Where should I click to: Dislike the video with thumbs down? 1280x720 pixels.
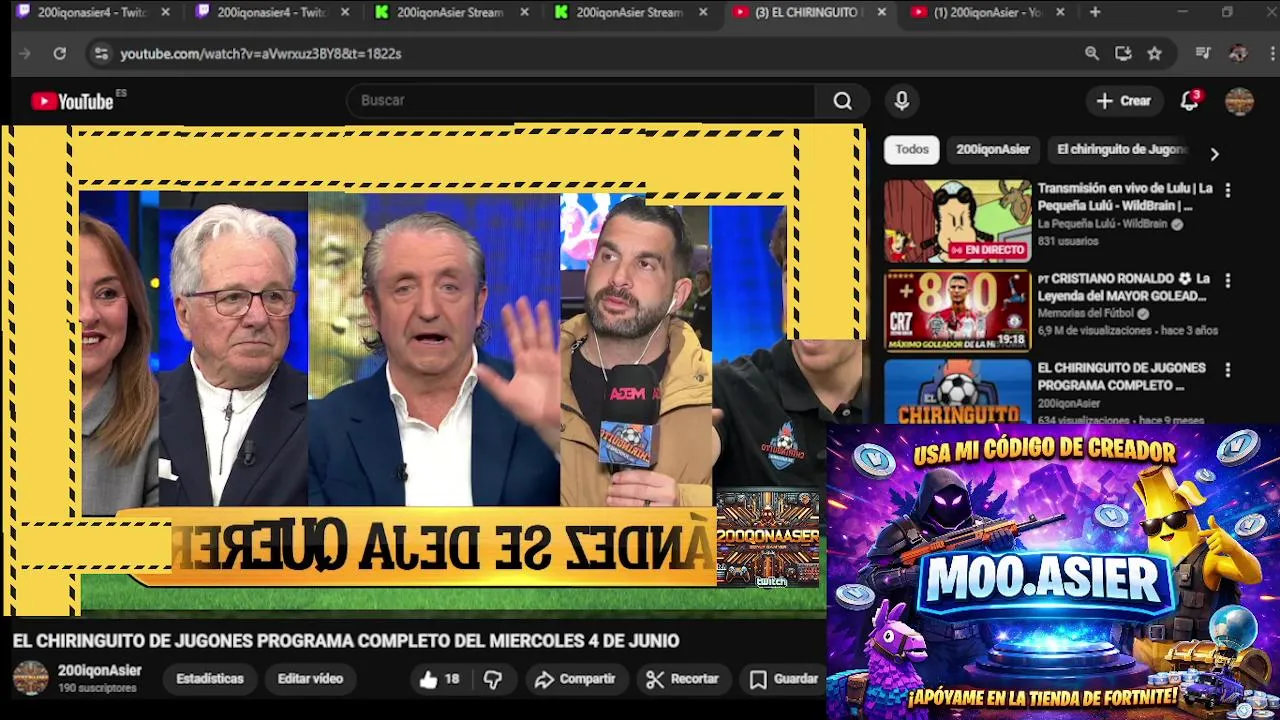493,679
